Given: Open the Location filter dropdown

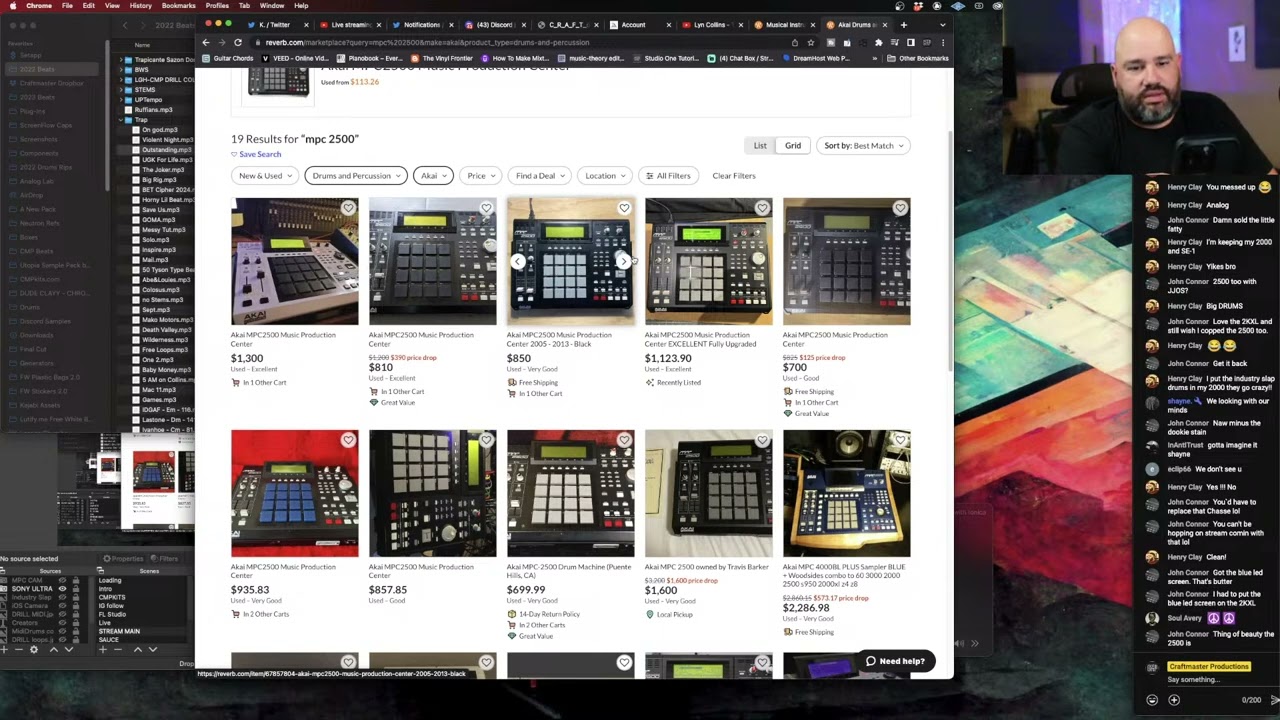Looking at the screenshot, I should 605,176.
